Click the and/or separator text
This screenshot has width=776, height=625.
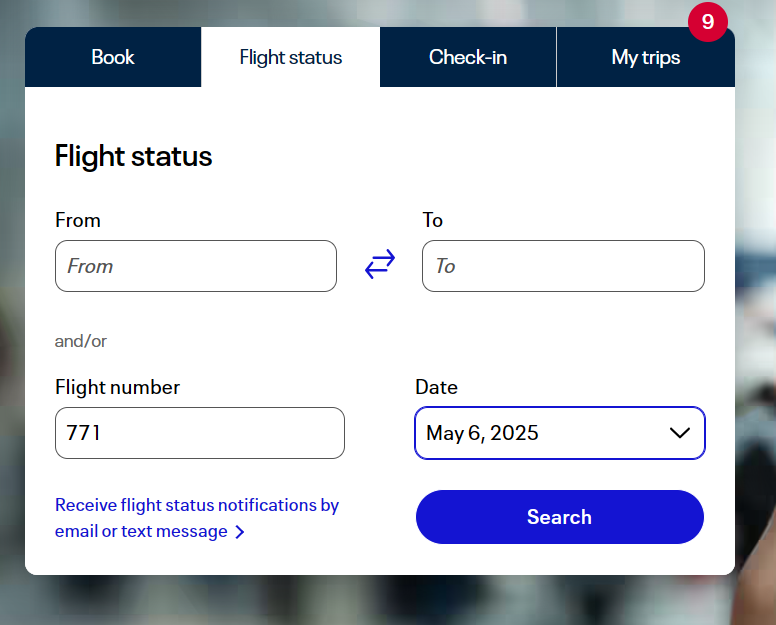(x=81, y=341)
